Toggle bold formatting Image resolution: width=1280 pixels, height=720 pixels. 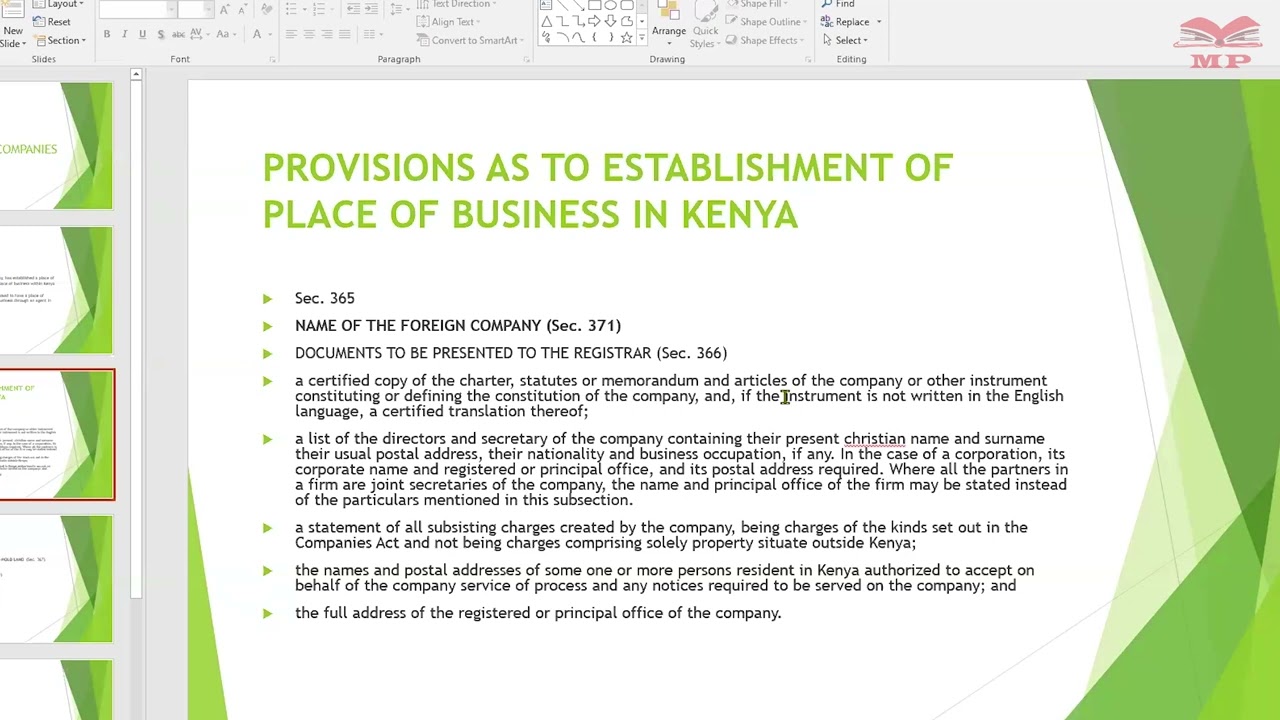click(106, 34)
